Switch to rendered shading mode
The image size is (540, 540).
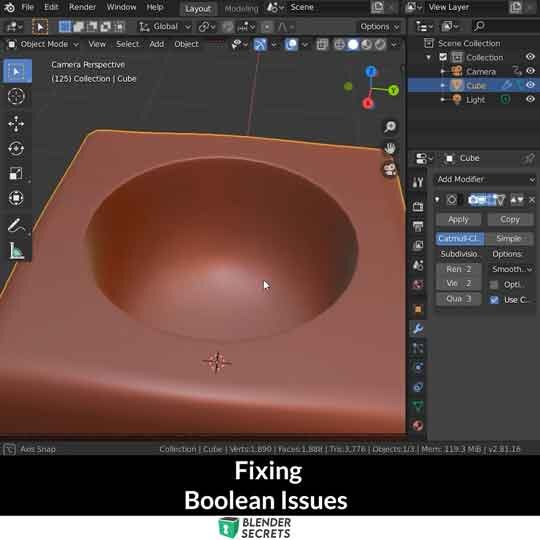380,44
